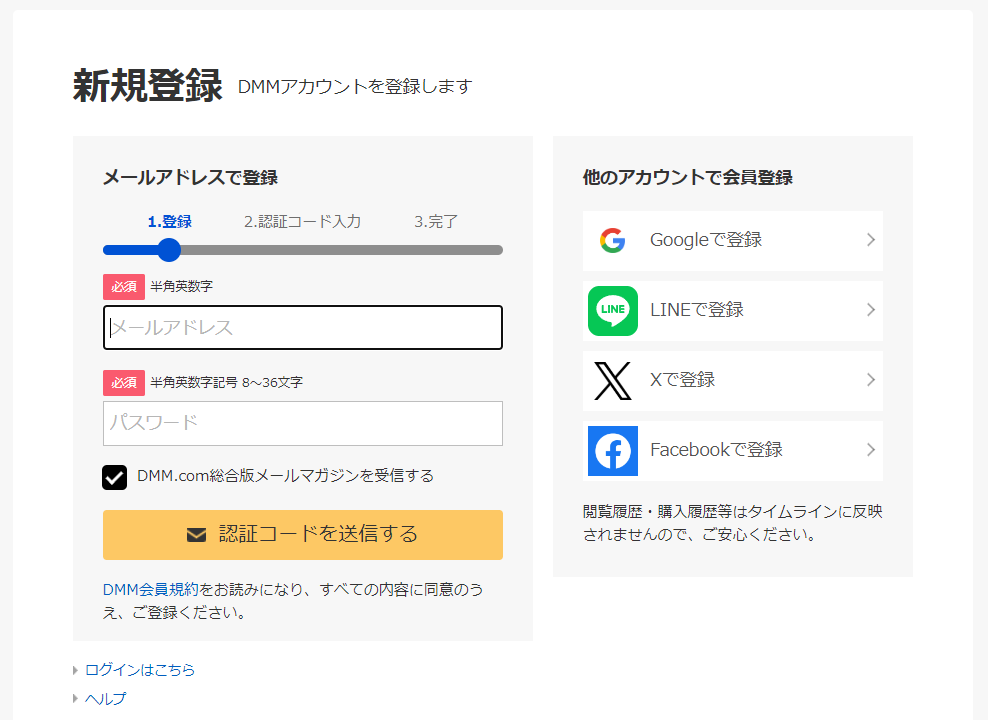Image resolution: width=988 pixels, height=720 pixels.
Task: Click the 認証コードを送信する button
Action: [x=302, y=535]
